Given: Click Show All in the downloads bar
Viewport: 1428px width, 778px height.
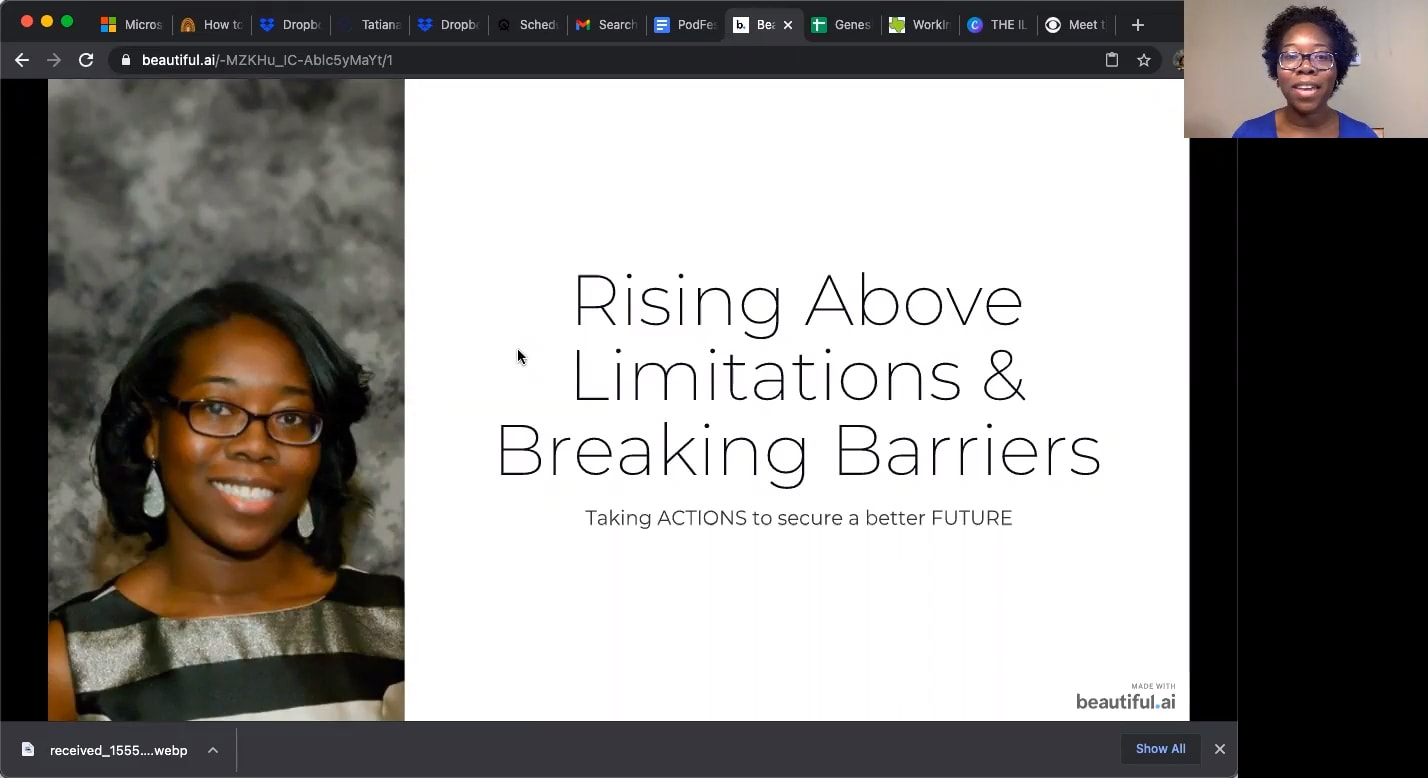Looking at the screenshot, I should click(x=1160, y=749).
